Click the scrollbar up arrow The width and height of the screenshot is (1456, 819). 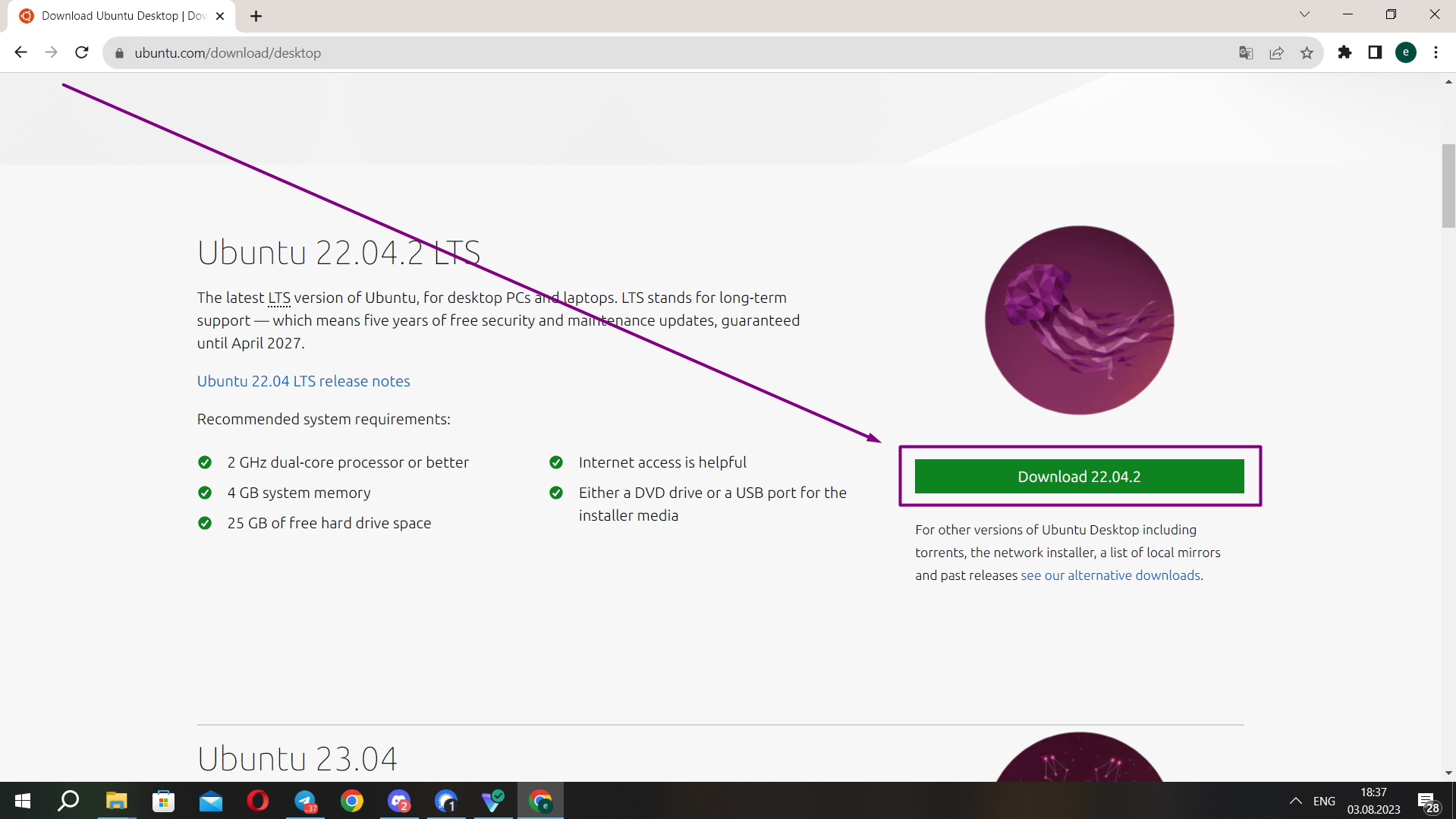[1448, 81]
